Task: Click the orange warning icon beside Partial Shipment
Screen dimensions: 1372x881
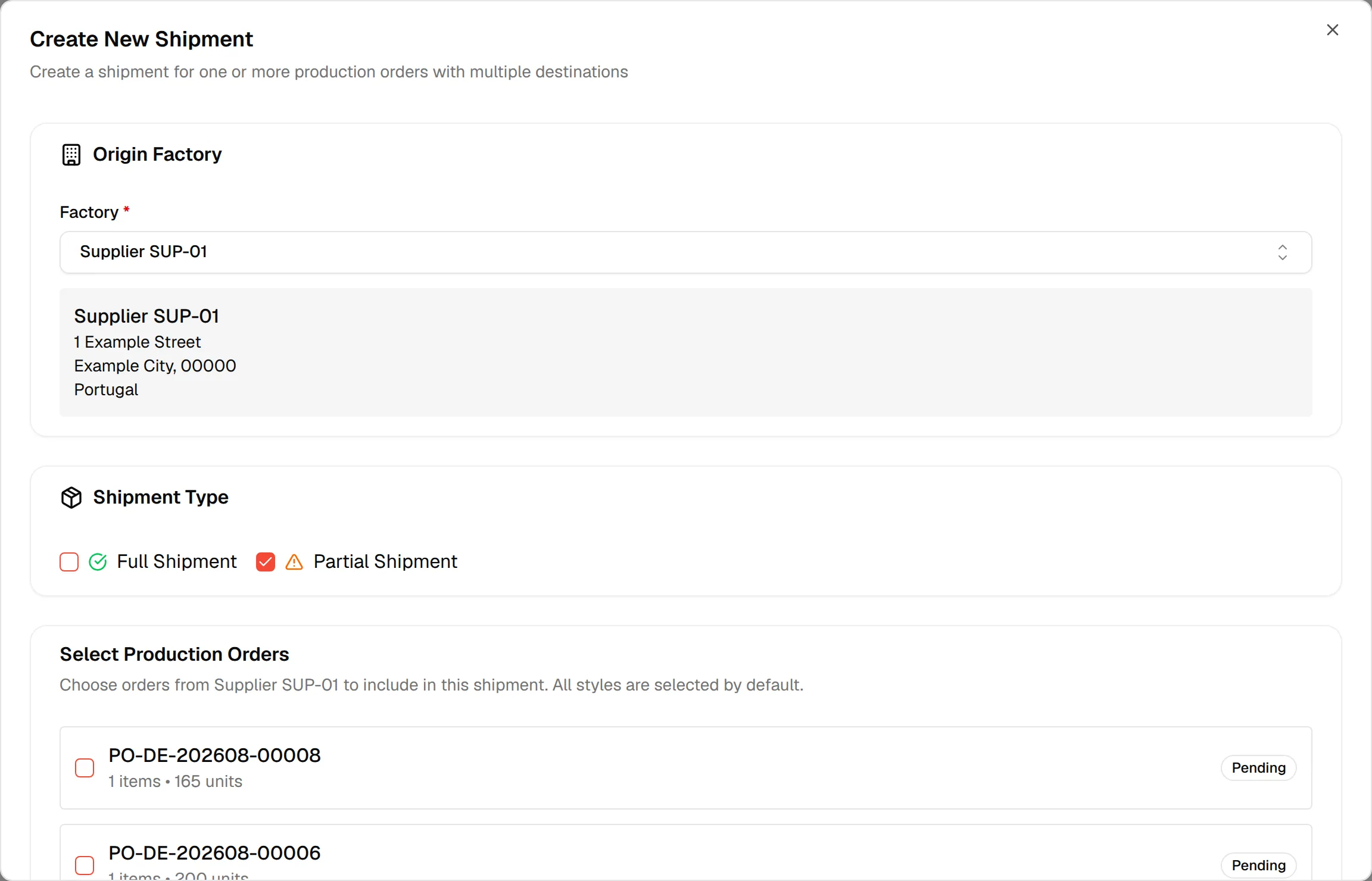Action: point(294,562)
